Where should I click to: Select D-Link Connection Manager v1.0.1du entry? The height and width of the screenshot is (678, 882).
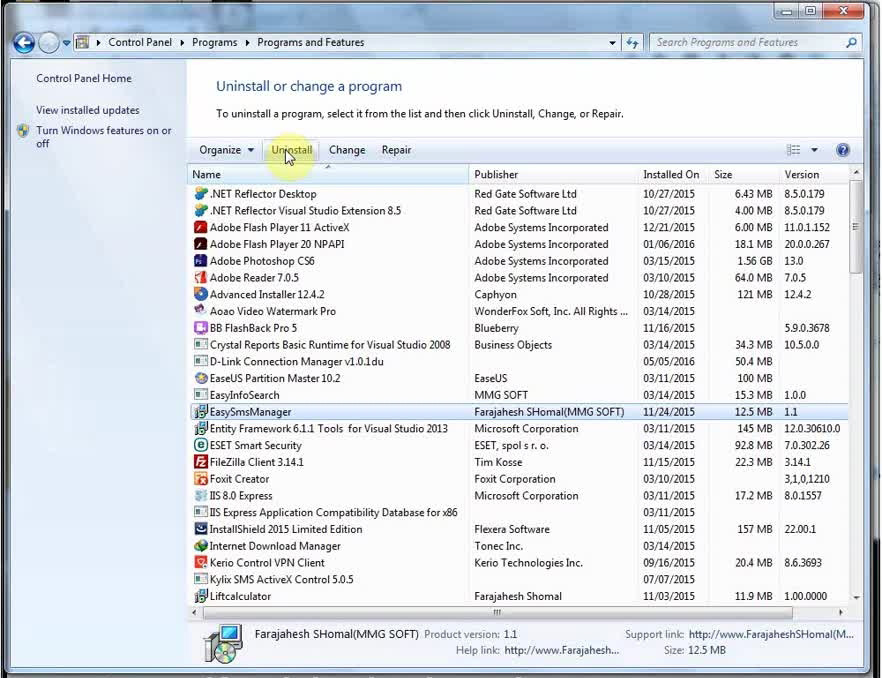click(x=296, y=361)
